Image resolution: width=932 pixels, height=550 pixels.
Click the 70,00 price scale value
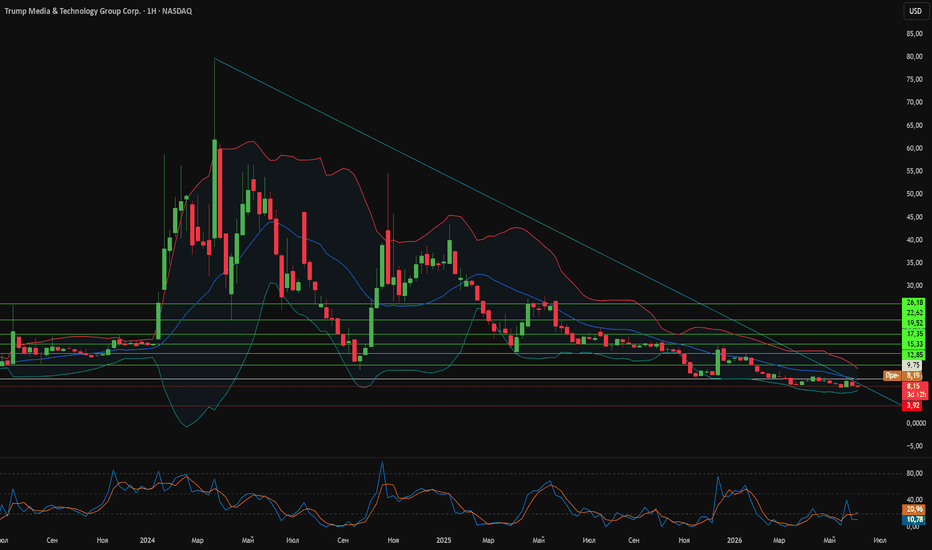coord(914,102)
